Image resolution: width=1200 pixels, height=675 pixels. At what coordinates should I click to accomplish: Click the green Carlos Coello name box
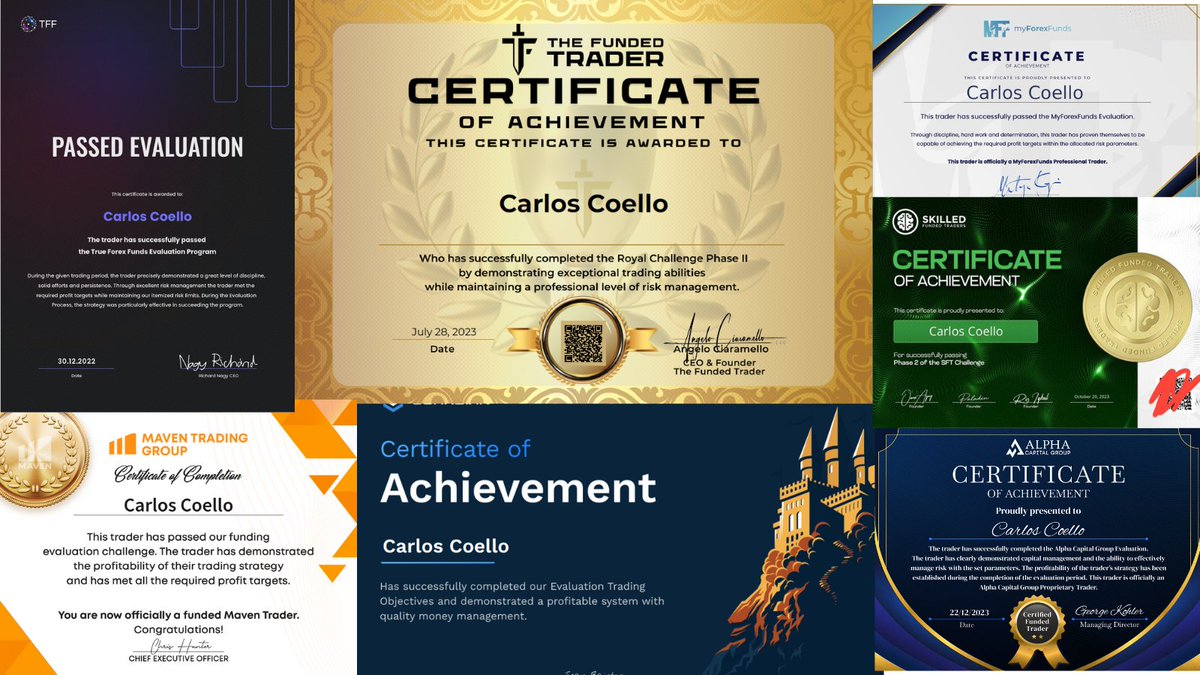click(x=965, y=331)
